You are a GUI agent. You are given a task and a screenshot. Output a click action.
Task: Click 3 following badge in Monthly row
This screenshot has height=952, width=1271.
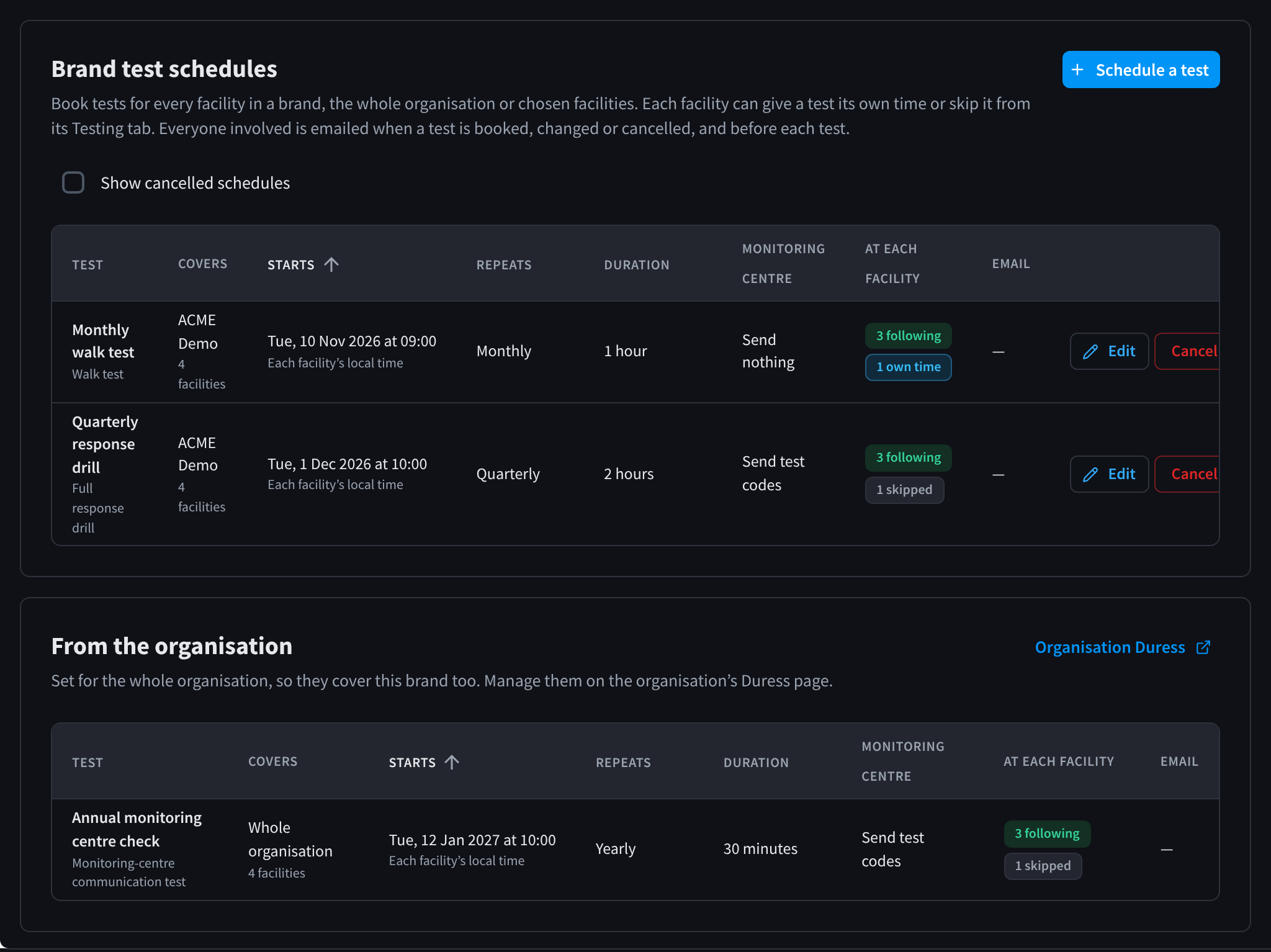pos(909,336)
